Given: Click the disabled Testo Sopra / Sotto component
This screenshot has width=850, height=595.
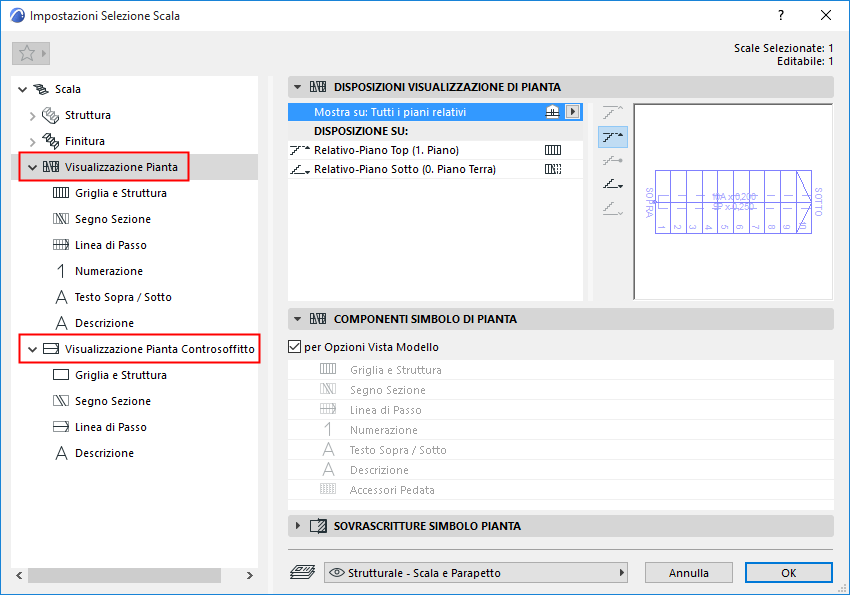Looking at the screenshot, I should 561,450.
